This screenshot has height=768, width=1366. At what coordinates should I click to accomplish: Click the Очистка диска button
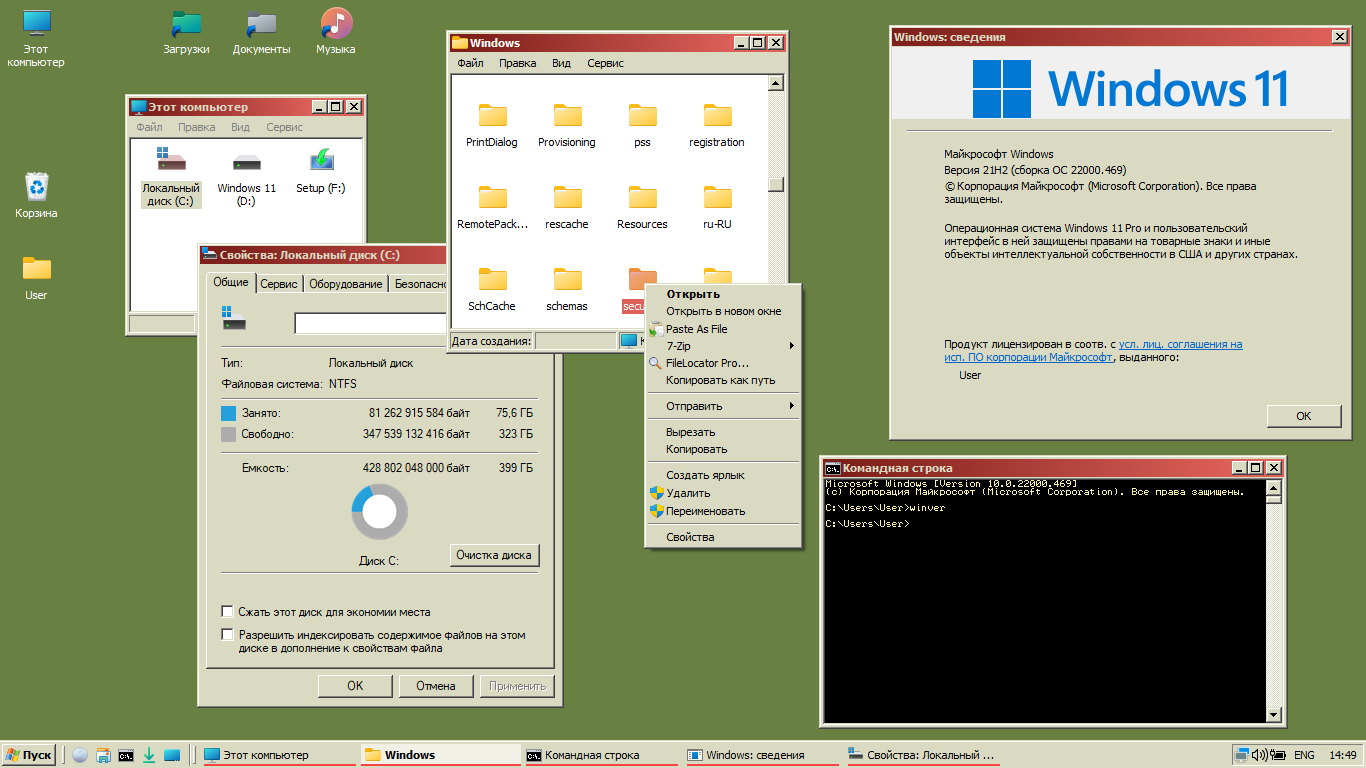[x=494, y=555]
